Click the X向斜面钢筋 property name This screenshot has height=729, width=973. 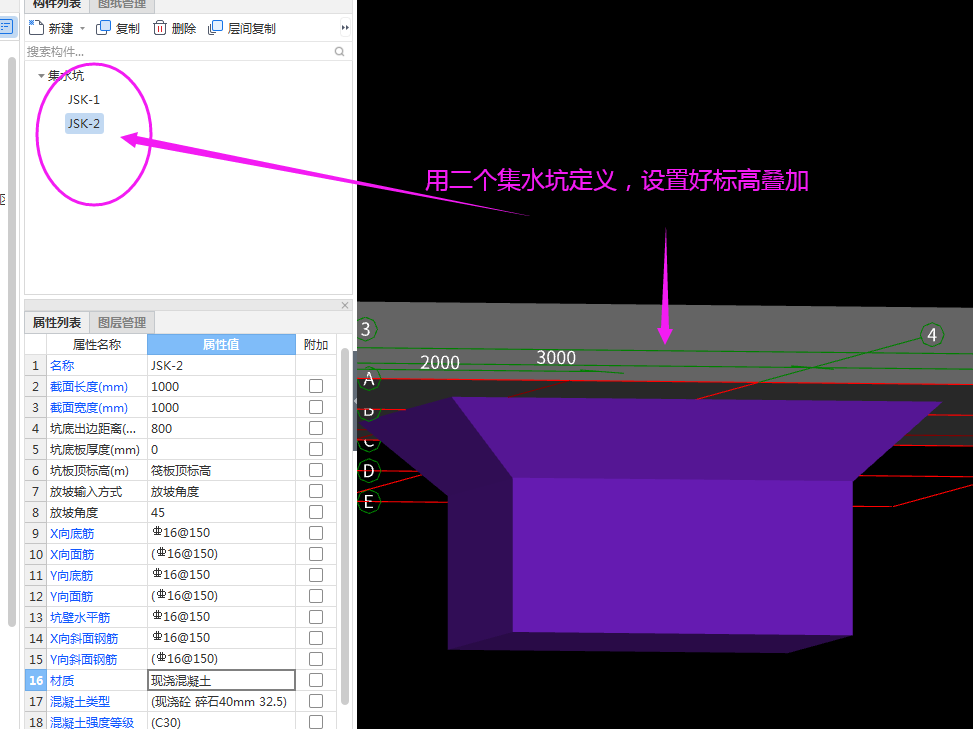[x=84, y=638]
